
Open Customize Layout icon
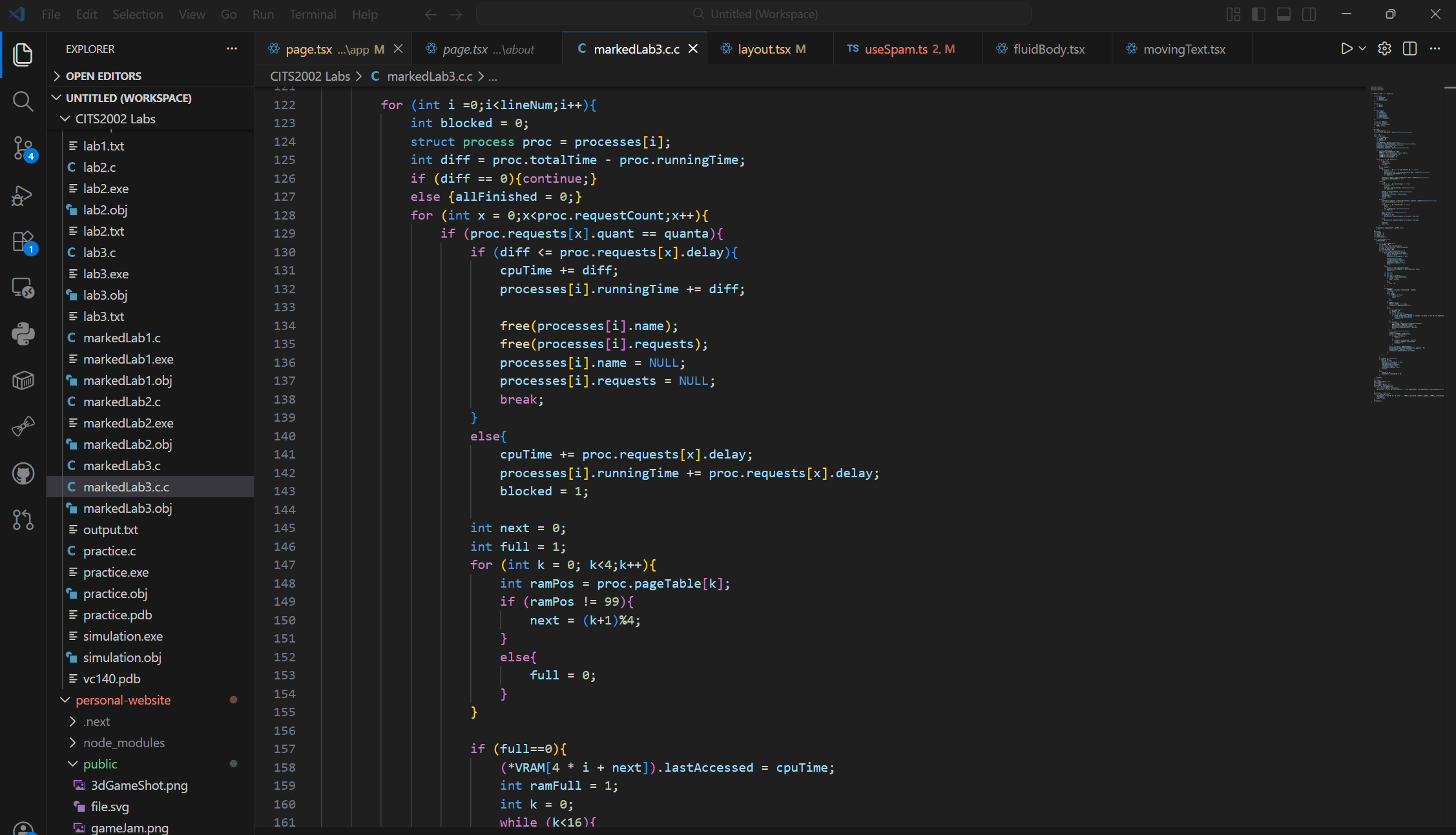(x=1233, y=14)
